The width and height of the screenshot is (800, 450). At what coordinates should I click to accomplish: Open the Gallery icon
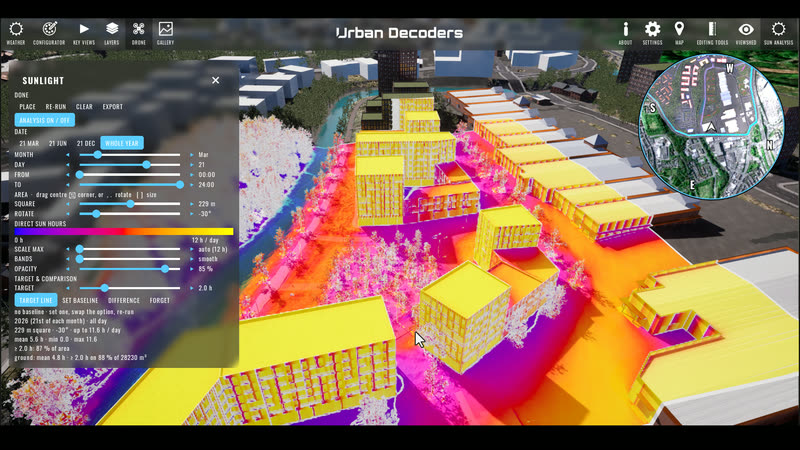pyautogui.click(x=165, y=33)
